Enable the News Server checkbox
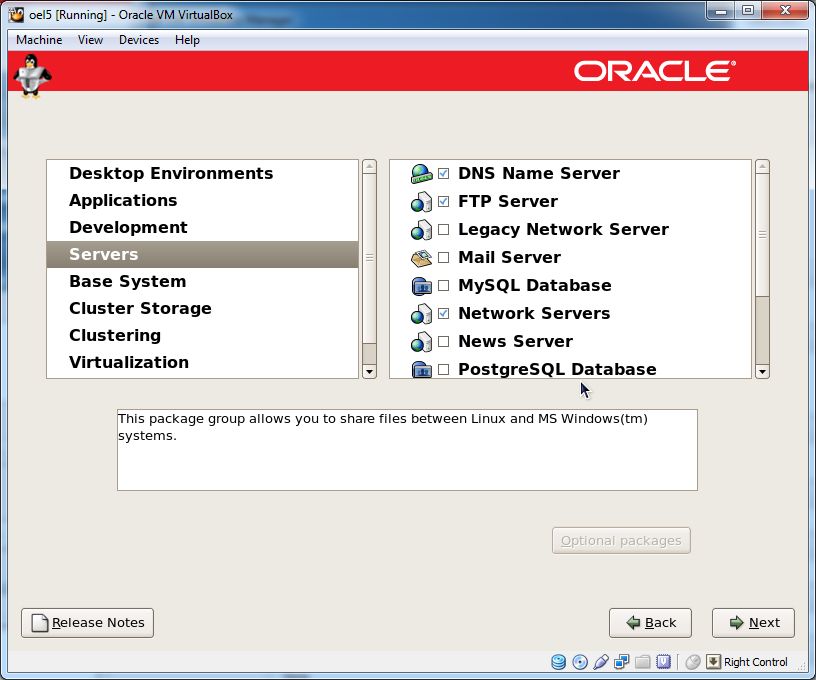Screen dimensions: 816x680 443,341
